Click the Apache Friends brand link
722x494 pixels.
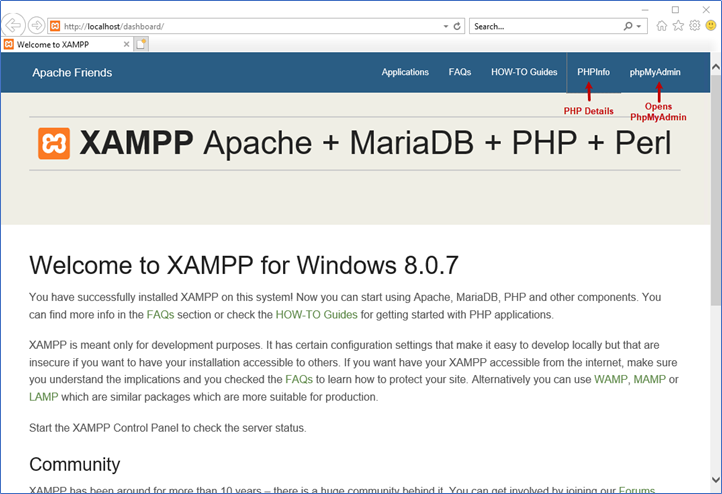coord(72,73)
